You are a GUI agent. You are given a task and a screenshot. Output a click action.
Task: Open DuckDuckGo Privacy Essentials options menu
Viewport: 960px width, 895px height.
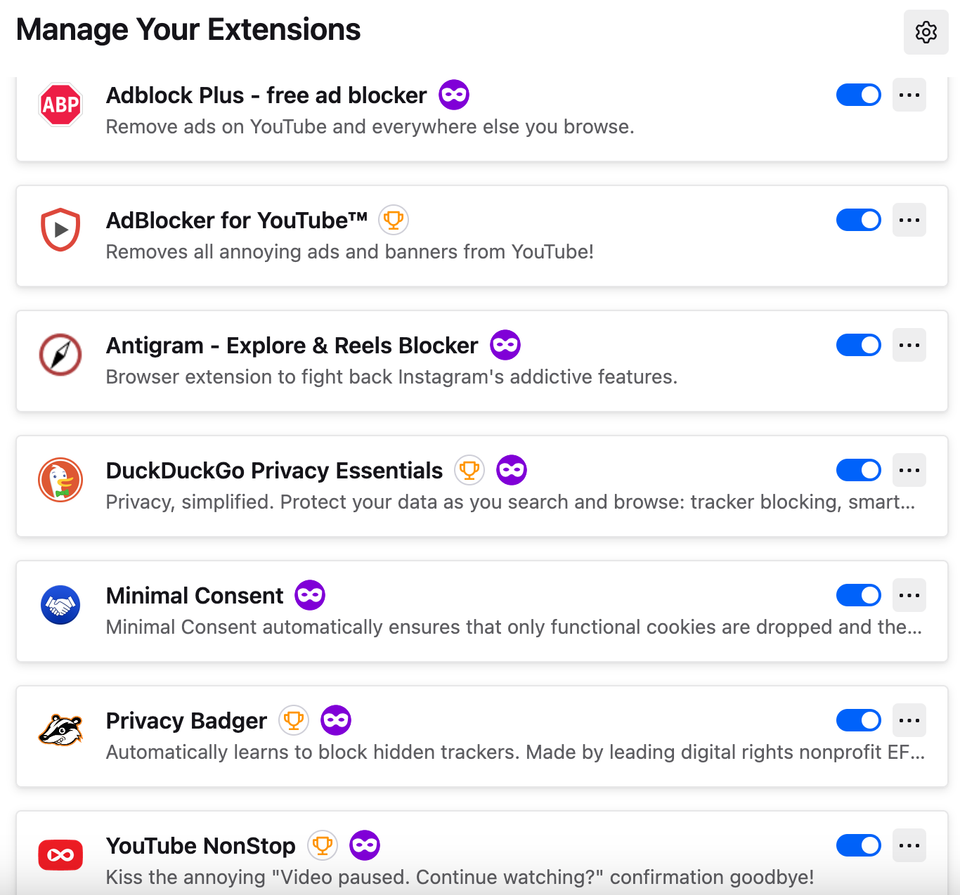(909, 469)
